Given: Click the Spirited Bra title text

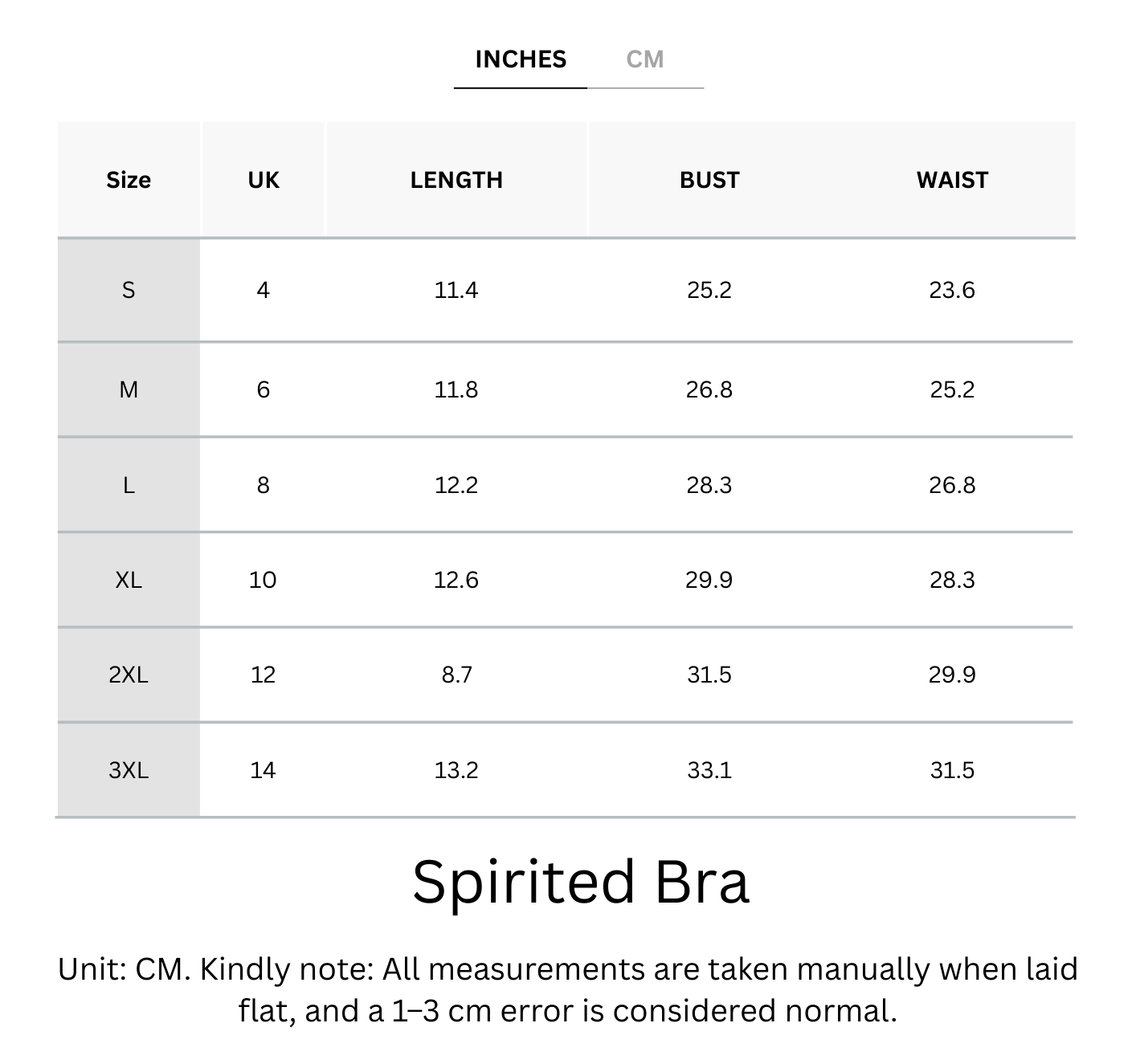Looking at the screenshot, I should (x=580, y=882).
